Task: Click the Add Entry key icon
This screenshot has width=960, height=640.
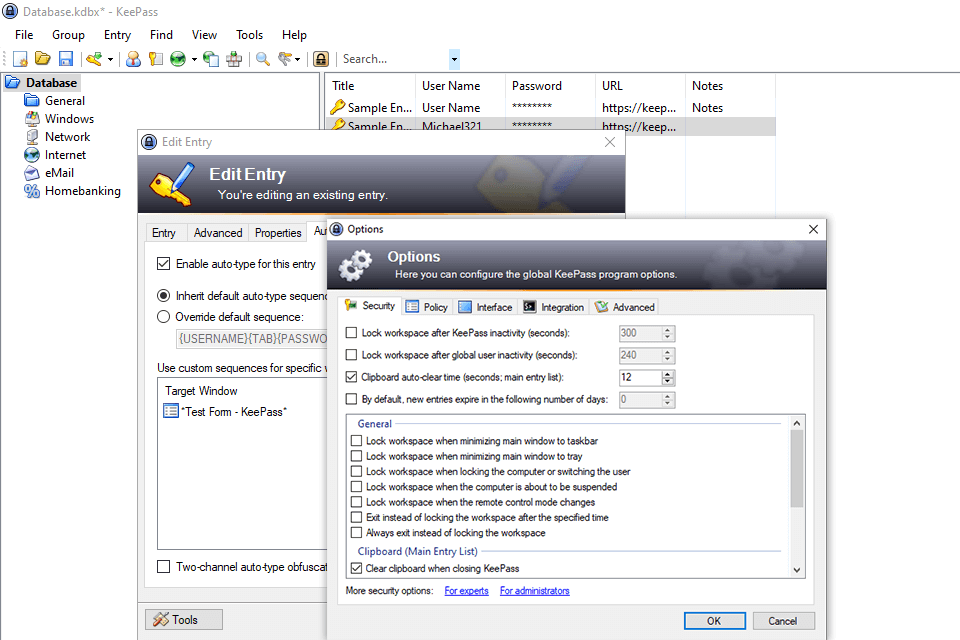Action: (94, 59)
